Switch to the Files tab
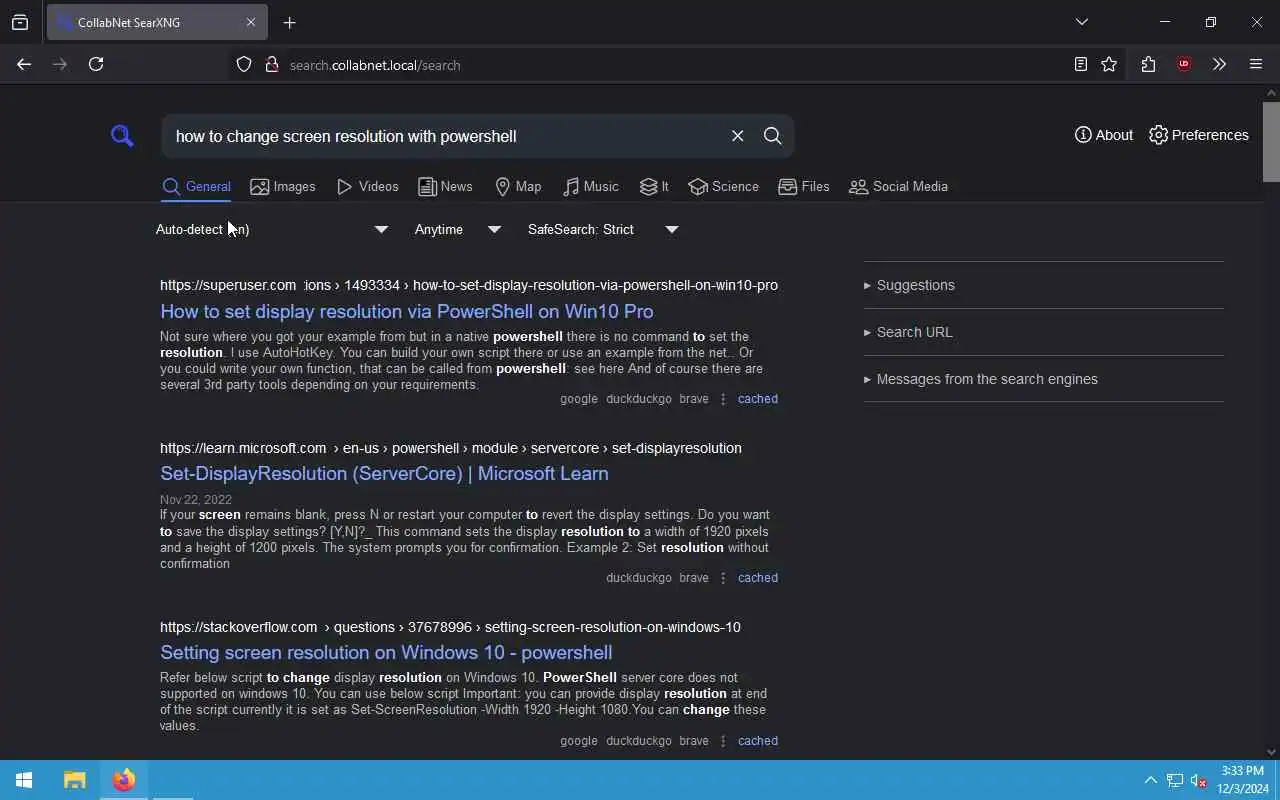Viewport: 1280px width, 800px height. click(x=804, y=186)
